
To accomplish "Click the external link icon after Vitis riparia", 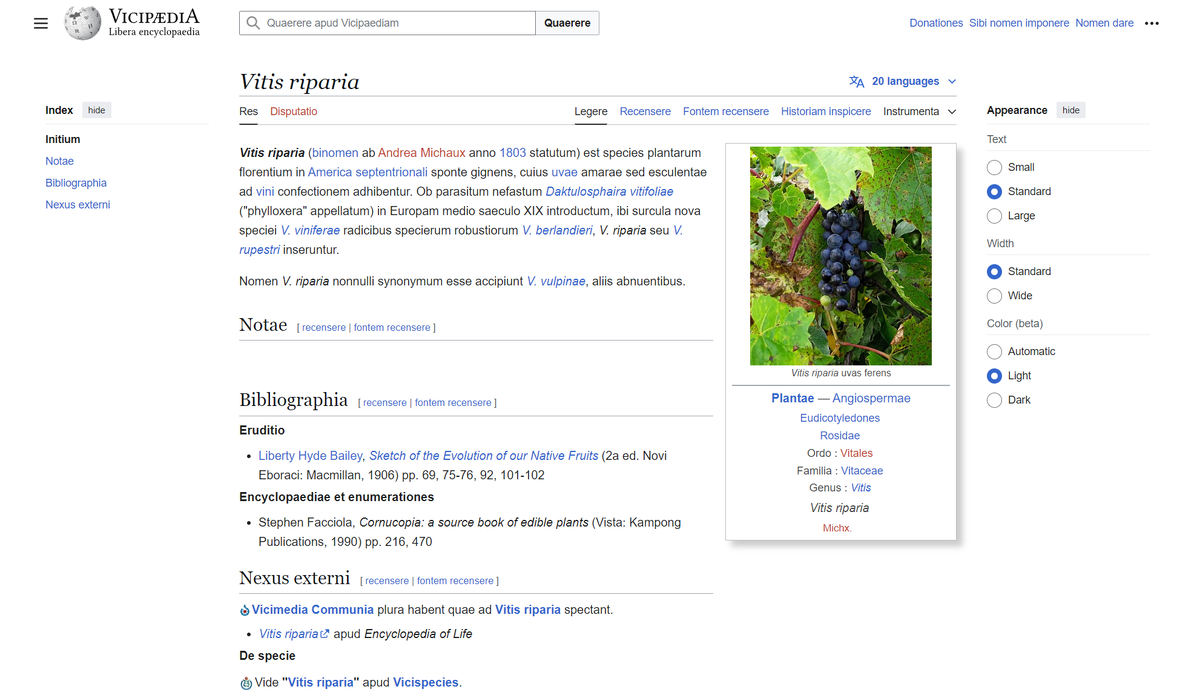I will click(x=325, y=634).
